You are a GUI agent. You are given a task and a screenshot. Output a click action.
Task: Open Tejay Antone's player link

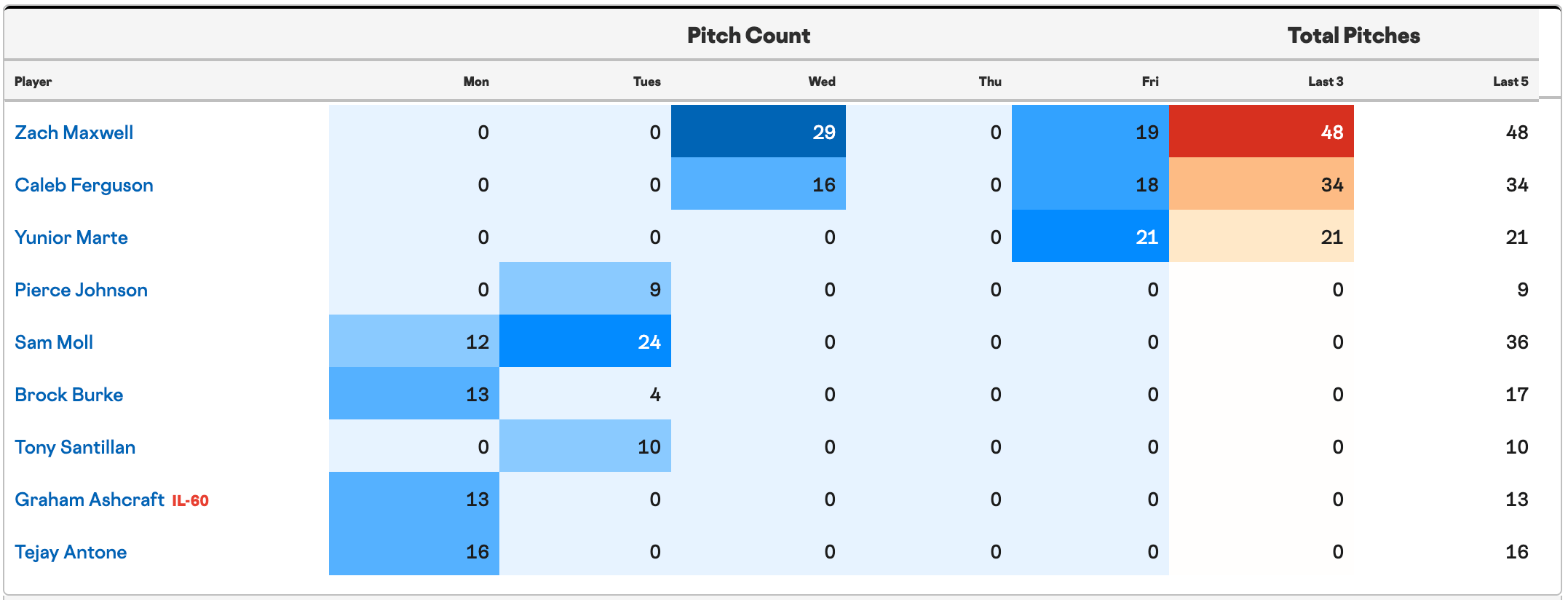coord(71,552)
